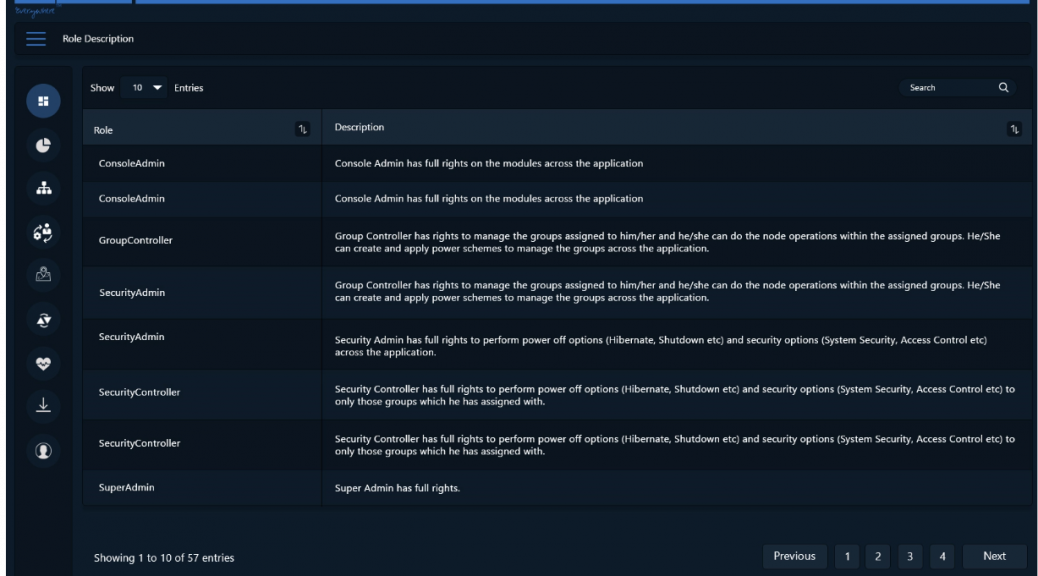Open the pie chart reports icon
The width and height of the screenshot is (1038, 576).
coord(43,146)
